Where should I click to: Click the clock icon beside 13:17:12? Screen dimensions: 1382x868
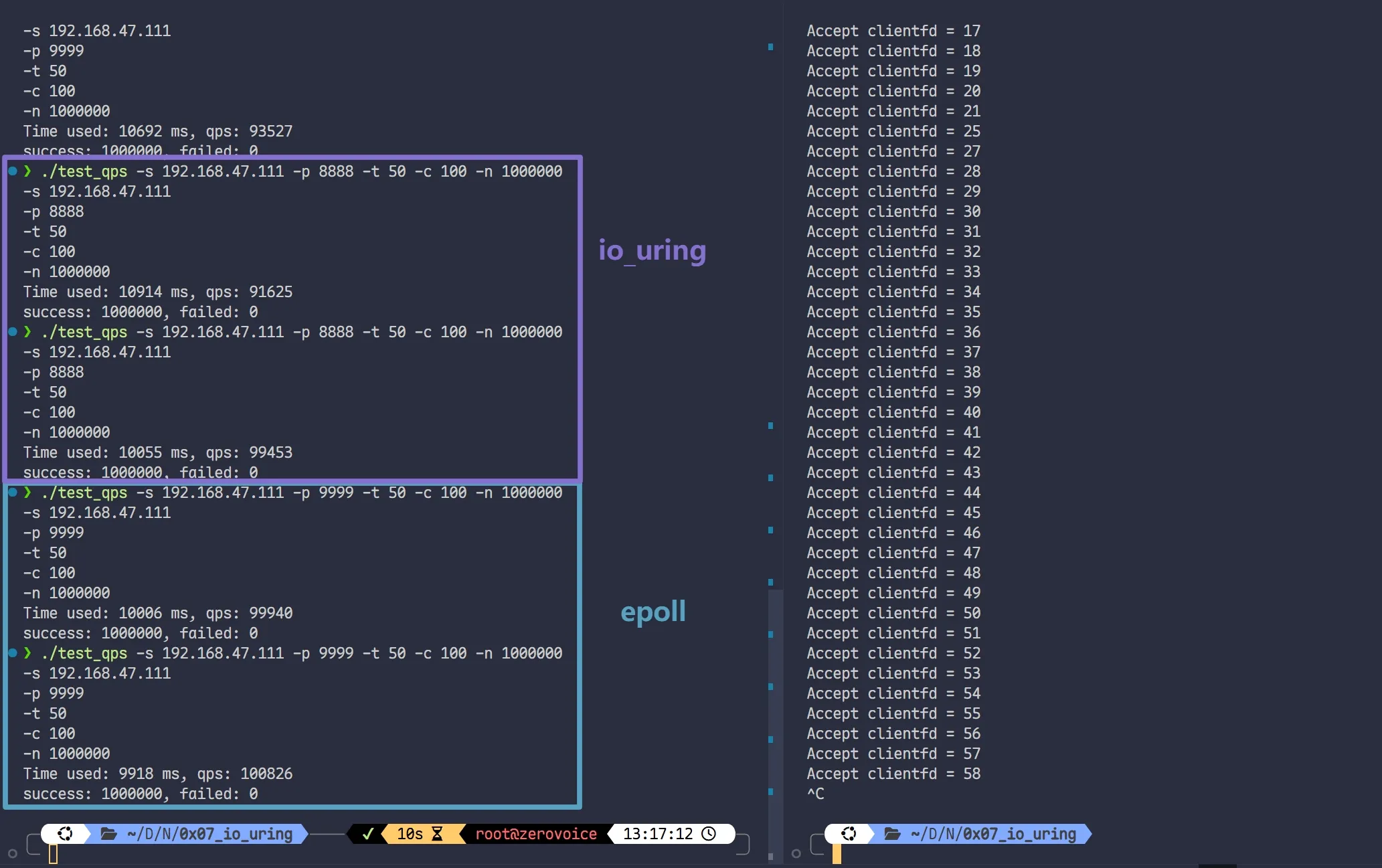[709, 833]
